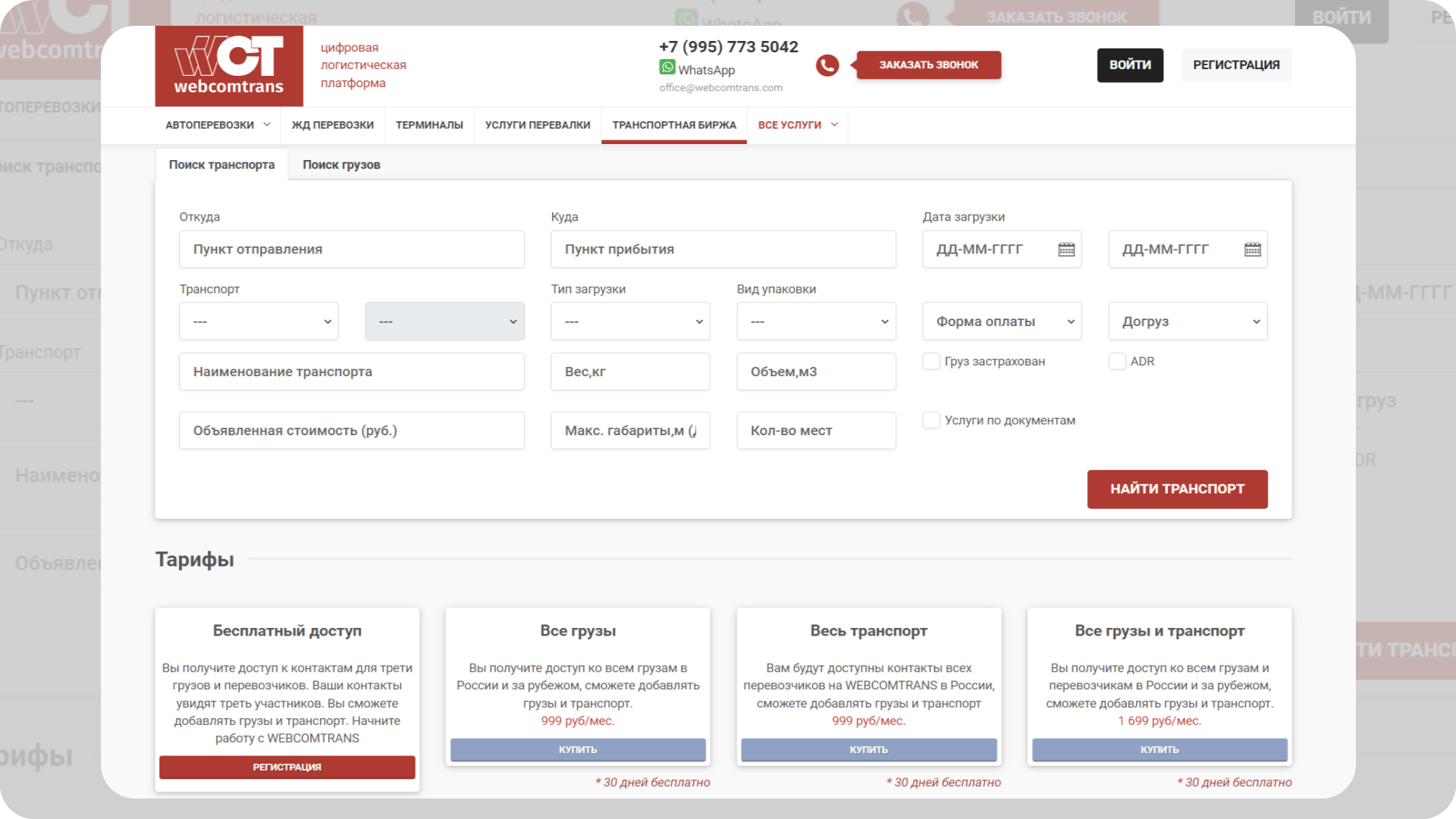The height and width of the screenshot is (819, 1456).
Task: Expand first Транспорт dropdown
Action: (259, 322)
